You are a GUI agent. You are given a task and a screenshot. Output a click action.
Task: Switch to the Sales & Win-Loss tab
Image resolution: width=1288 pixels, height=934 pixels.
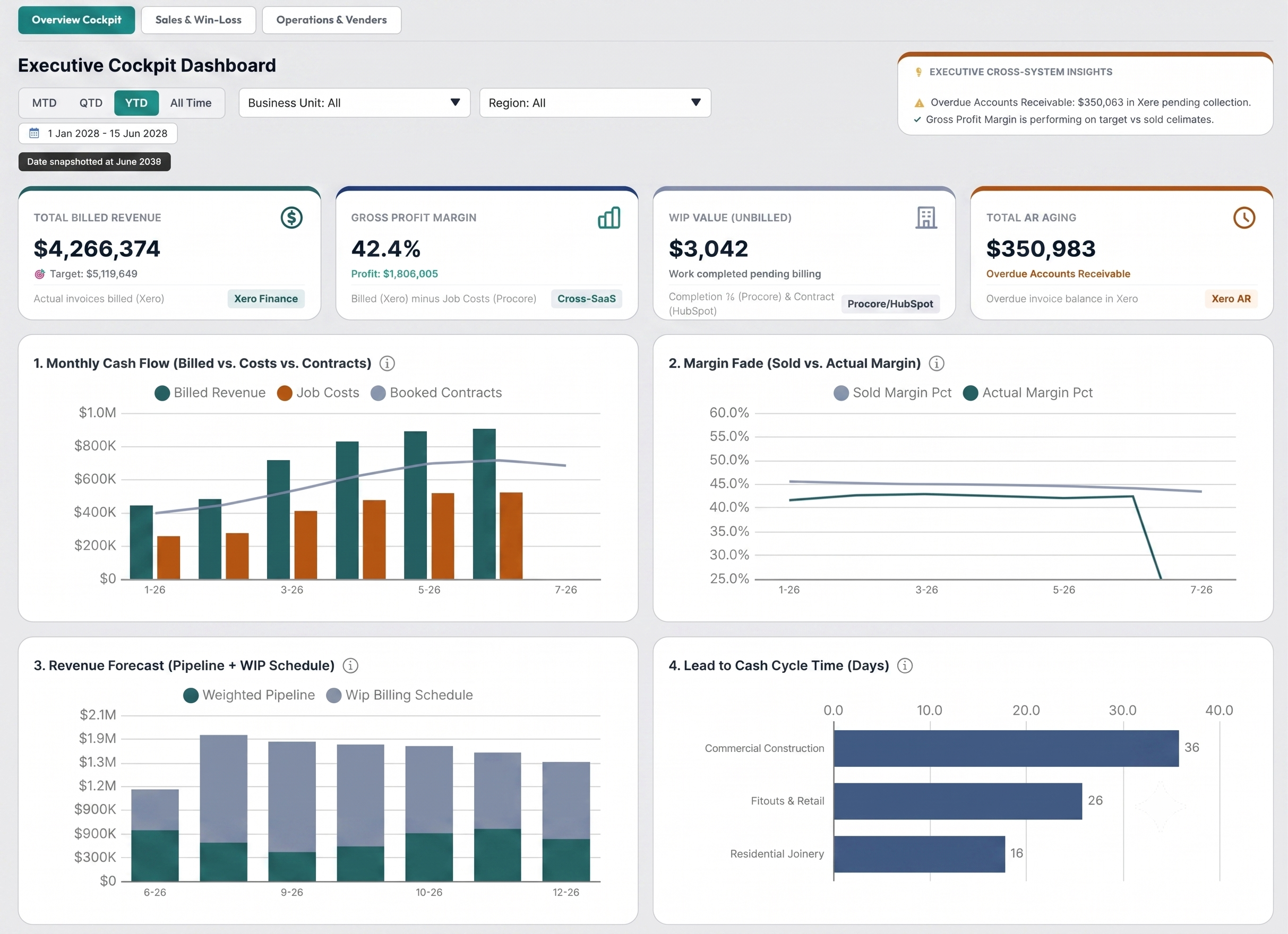tap(198, 20)
